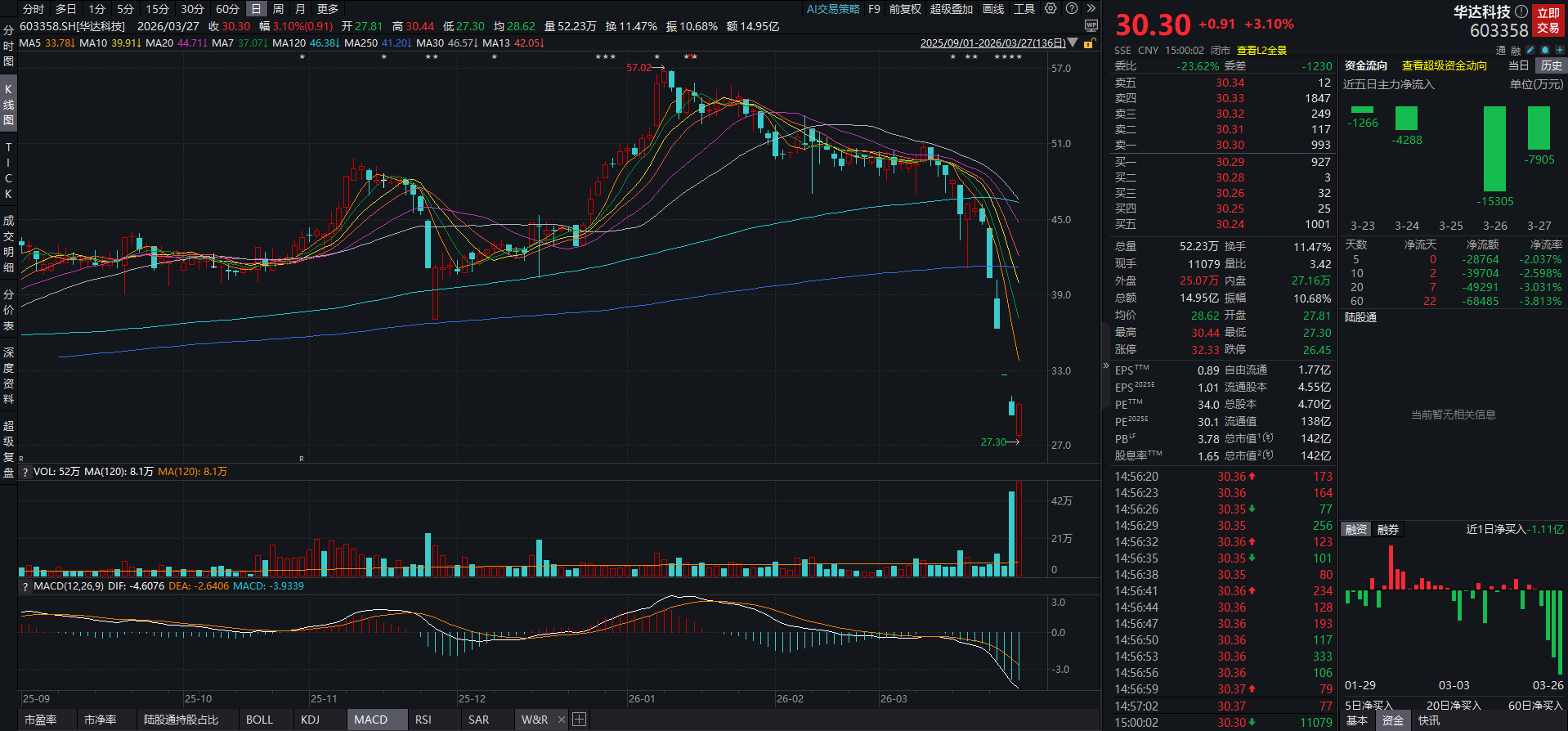Open the 更多 period dropdown

(328, 9)
